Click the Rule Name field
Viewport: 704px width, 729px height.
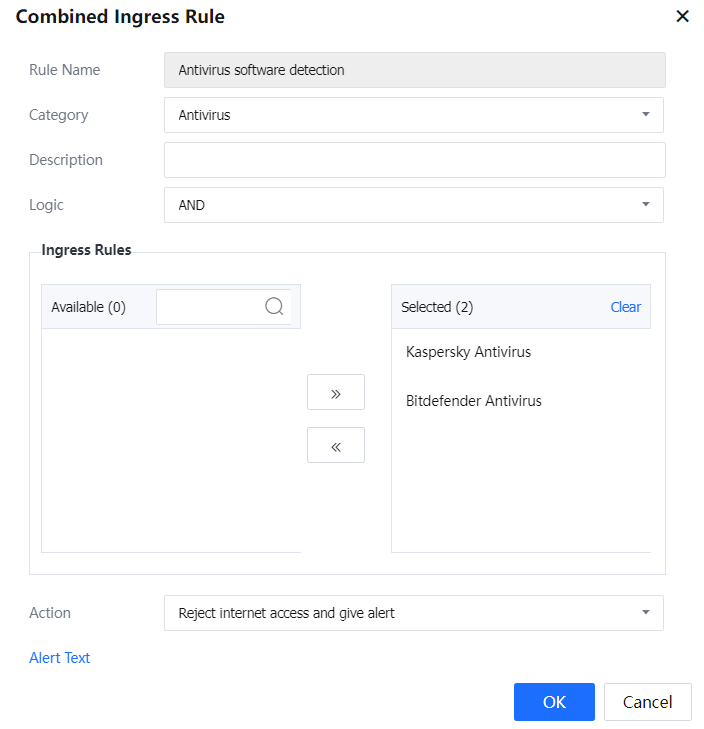(414, 70)
